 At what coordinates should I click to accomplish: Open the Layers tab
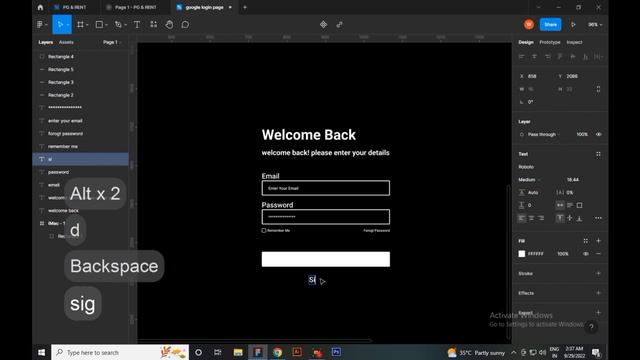[45, 42]
